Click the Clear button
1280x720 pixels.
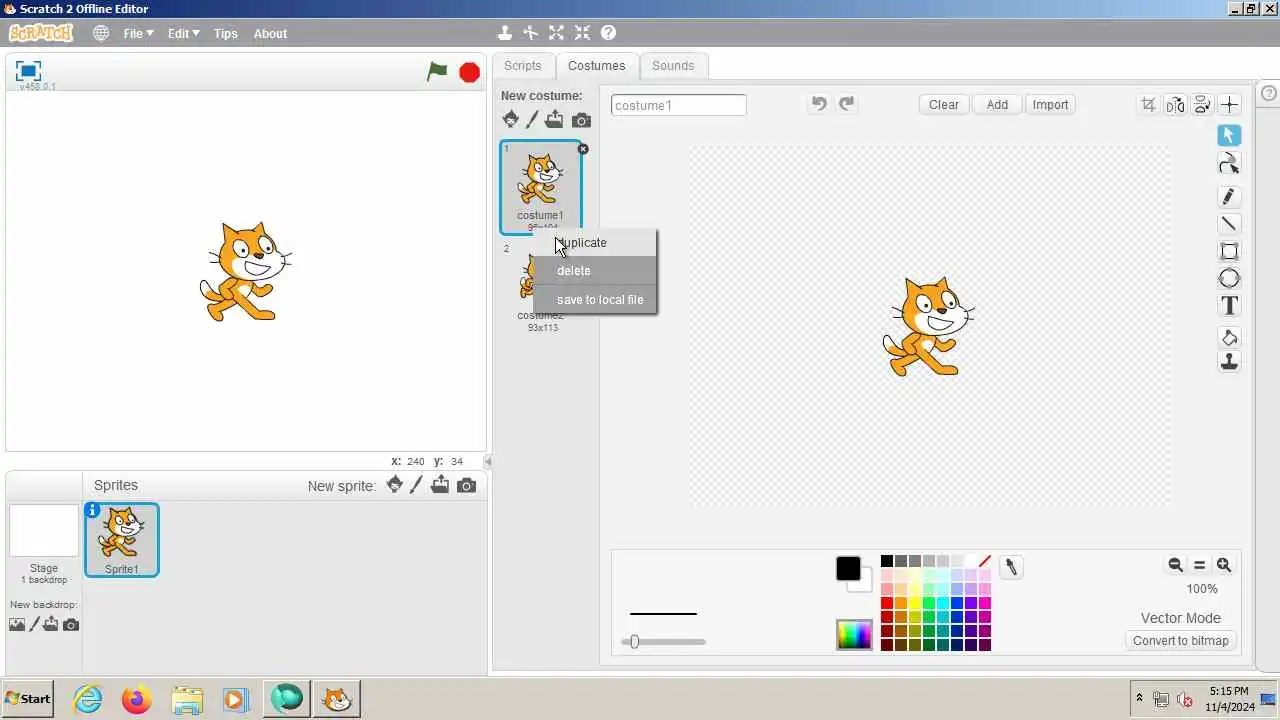pyautogui.click(x=944, y=104)
